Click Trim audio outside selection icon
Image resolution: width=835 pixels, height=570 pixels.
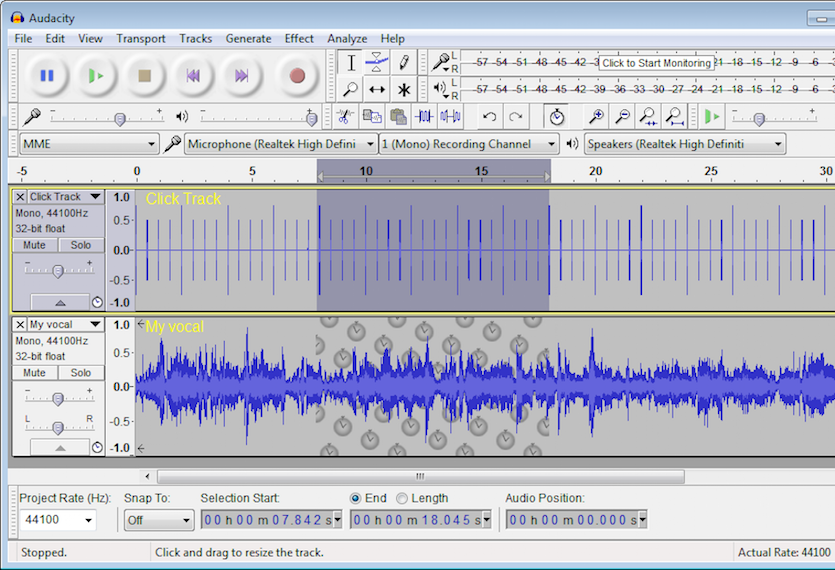tap(424, 116)
